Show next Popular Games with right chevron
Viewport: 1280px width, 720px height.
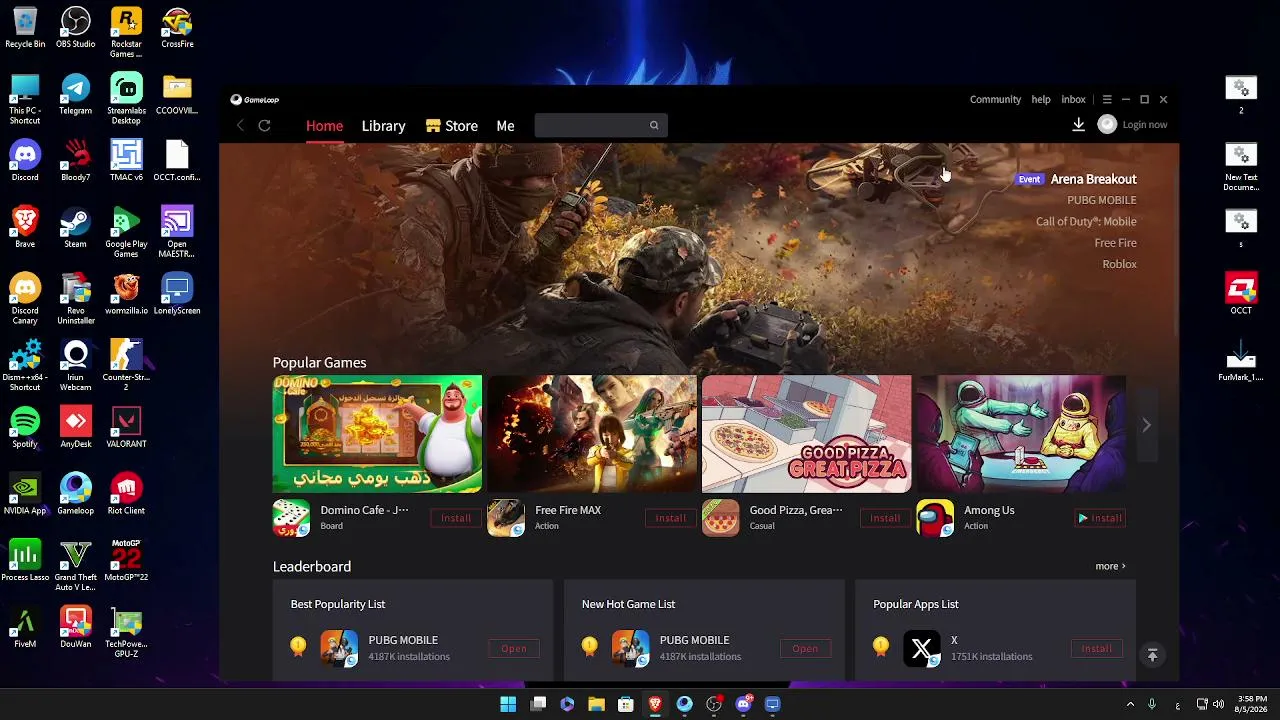[1146, 425]
